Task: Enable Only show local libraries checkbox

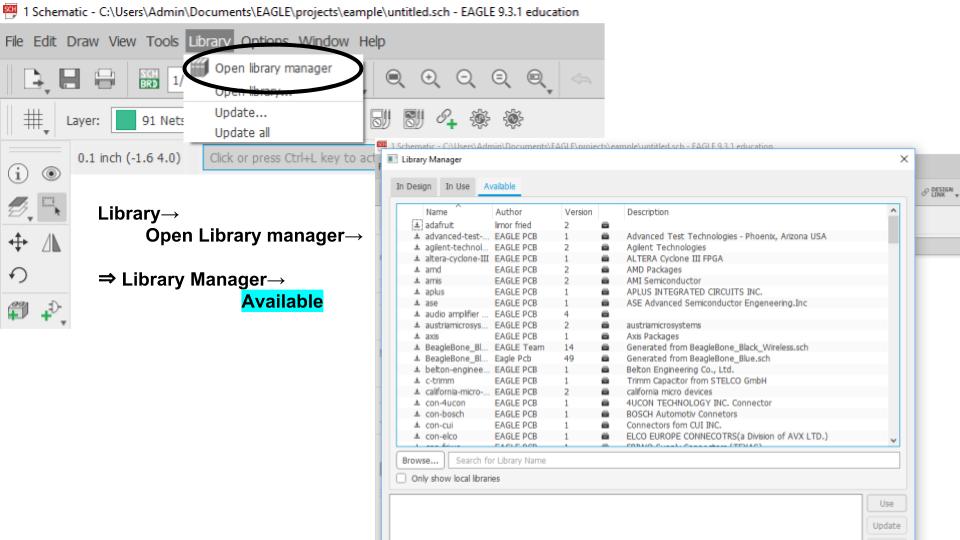Action: point(401,478)
